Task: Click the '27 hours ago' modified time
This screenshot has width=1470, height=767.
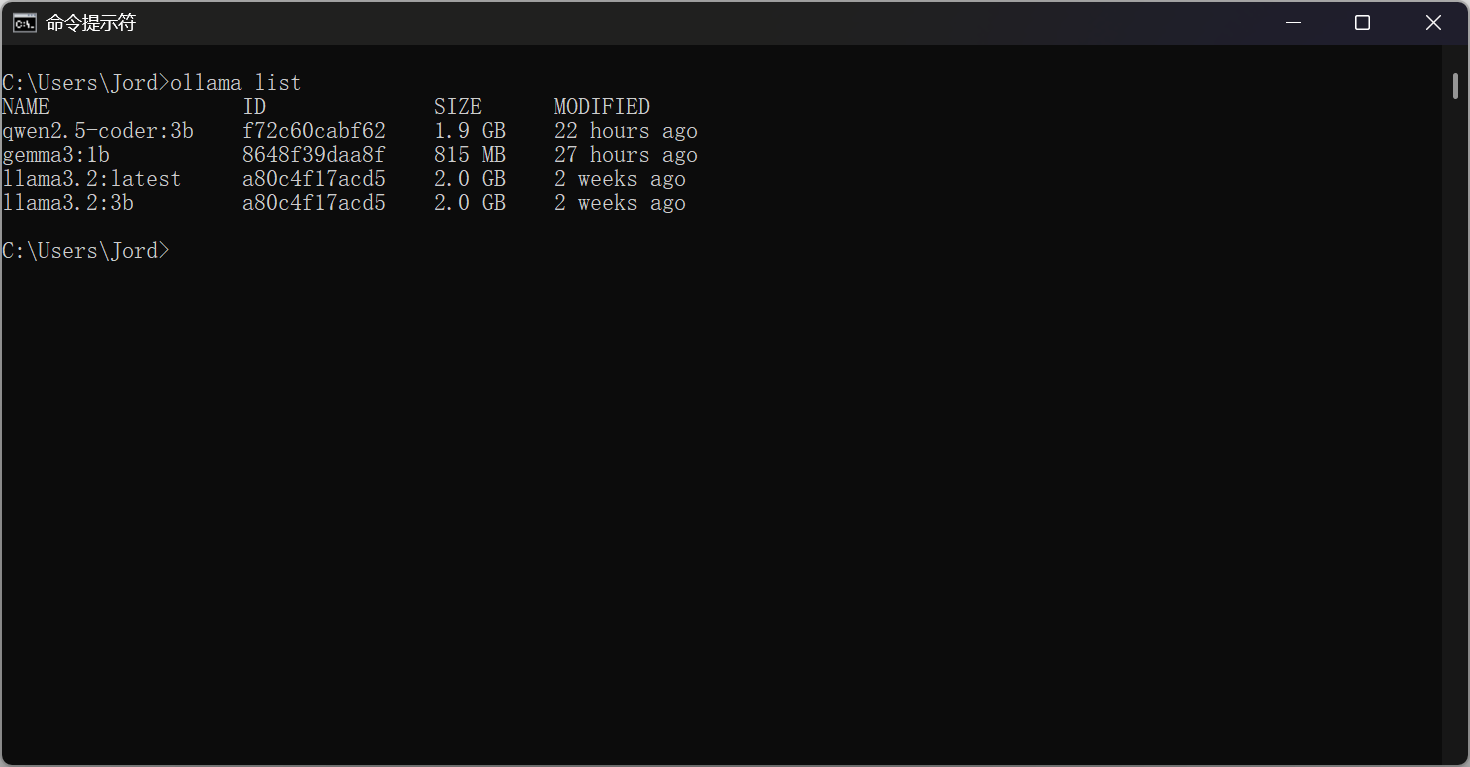Action: point(626,155)
